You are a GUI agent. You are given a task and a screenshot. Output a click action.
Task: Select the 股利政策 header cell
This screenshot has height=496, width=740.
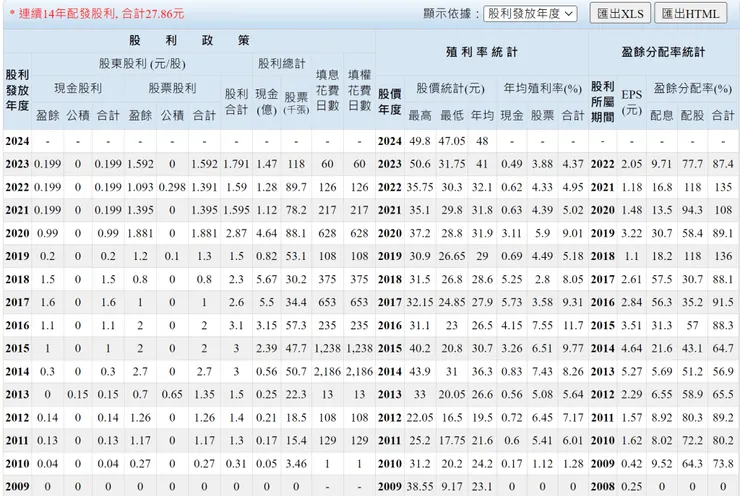point(189,41)
